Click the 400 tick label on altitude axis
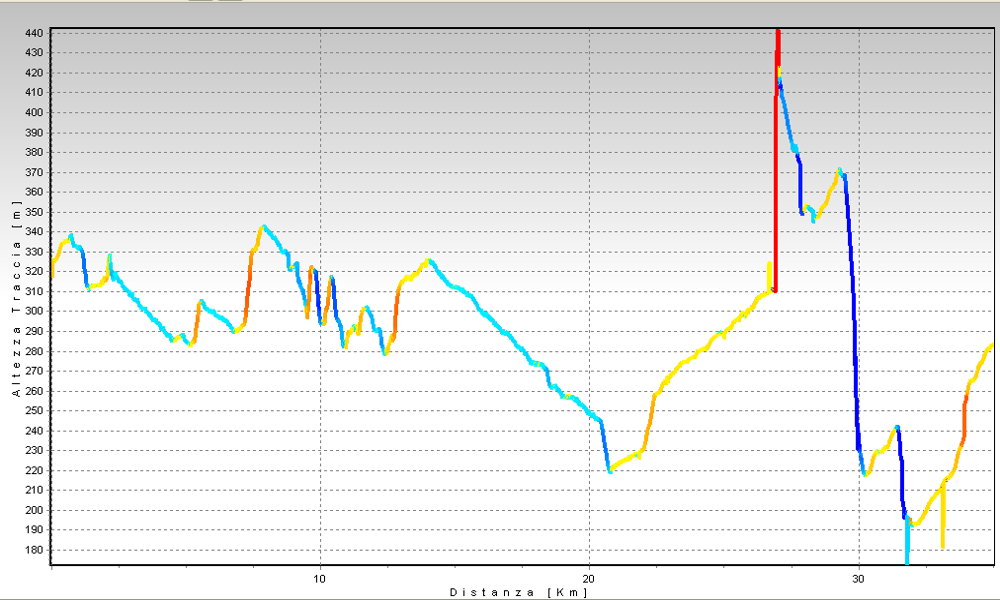1000x600 pixels. point(33,112)
